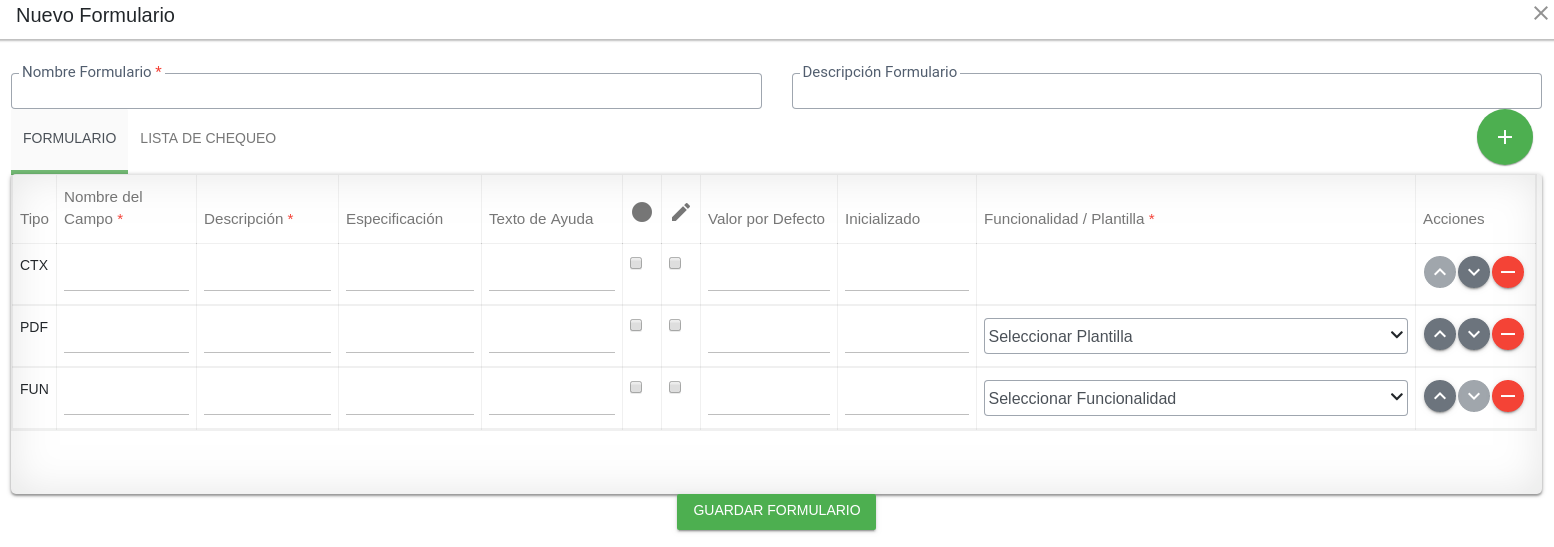Remove the FUN row
This screenshot has width=1554, height=547.
point(1507,396)
